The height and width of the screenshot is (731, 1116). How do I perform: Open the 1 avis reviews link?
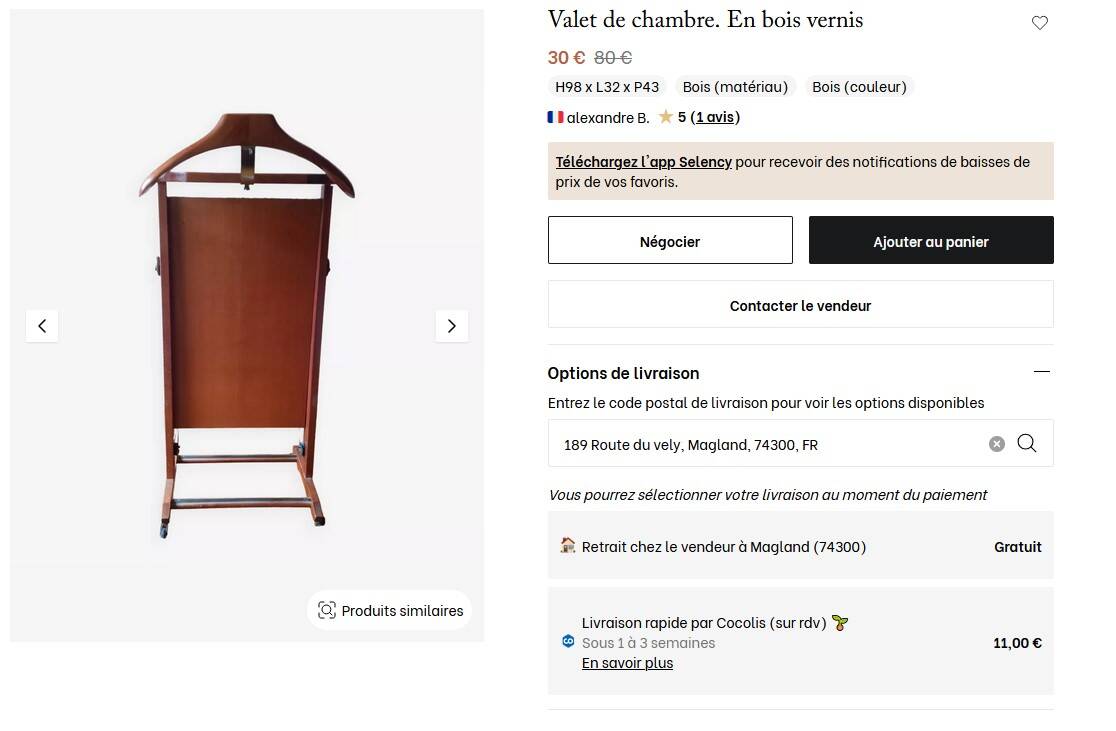click(x=715, y=117)
